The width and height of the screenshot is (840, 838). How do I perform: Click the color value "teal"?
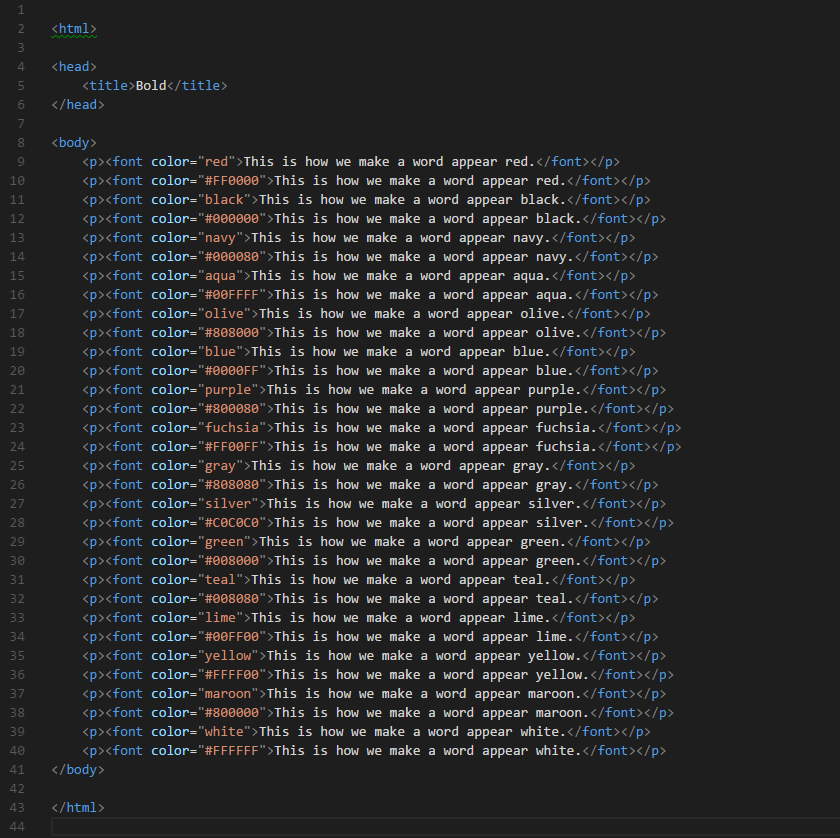220,580
